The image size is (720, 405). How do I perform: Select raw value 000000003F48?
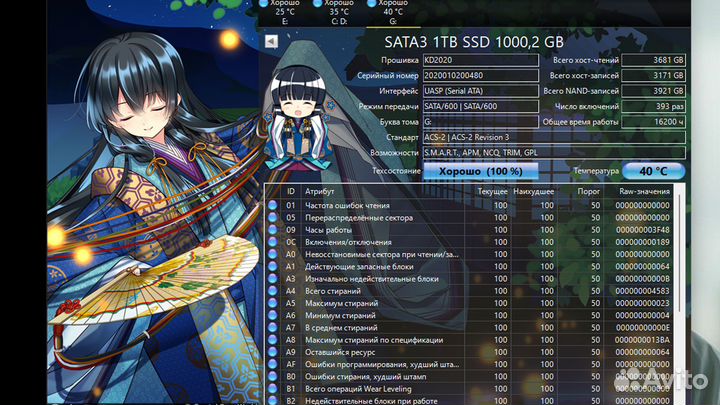click(x=642, y=230)
